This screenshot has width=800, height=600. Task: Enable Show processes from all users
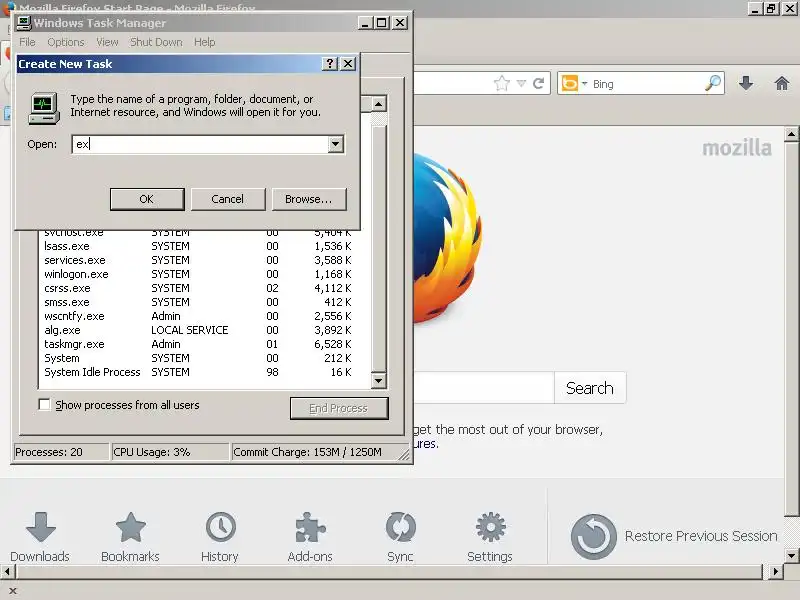(45, 405)
